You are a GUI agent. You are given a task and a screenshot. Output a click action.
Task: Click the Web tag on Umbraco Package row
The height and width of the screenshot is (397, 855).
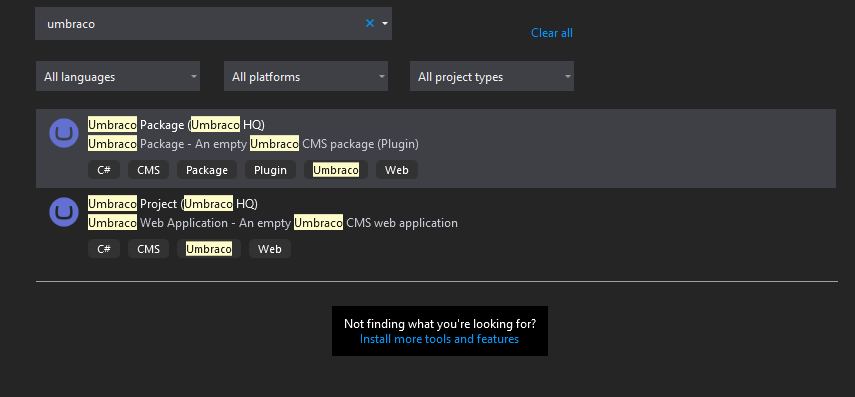(x=397, y=170)
